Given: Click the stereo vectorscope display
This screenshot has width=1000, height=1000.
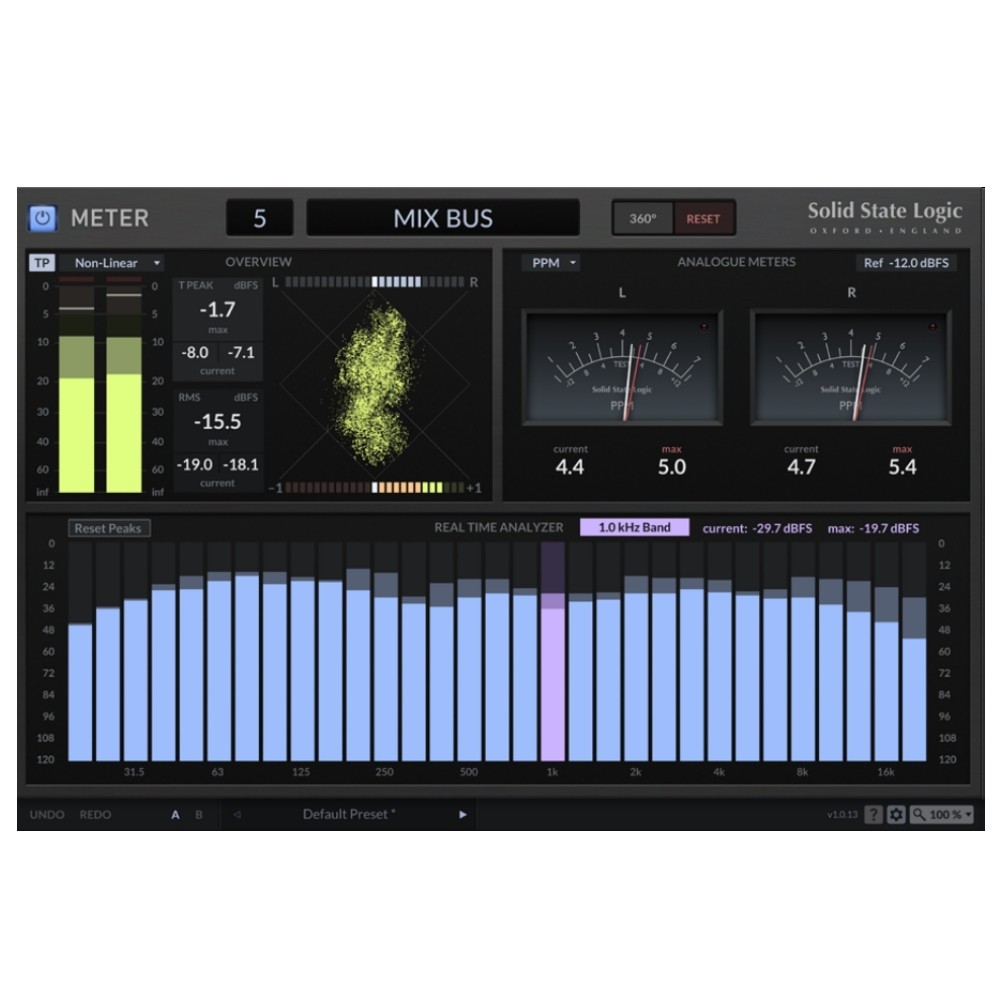Looking at the screenshot, I should [x=375, y=385].
